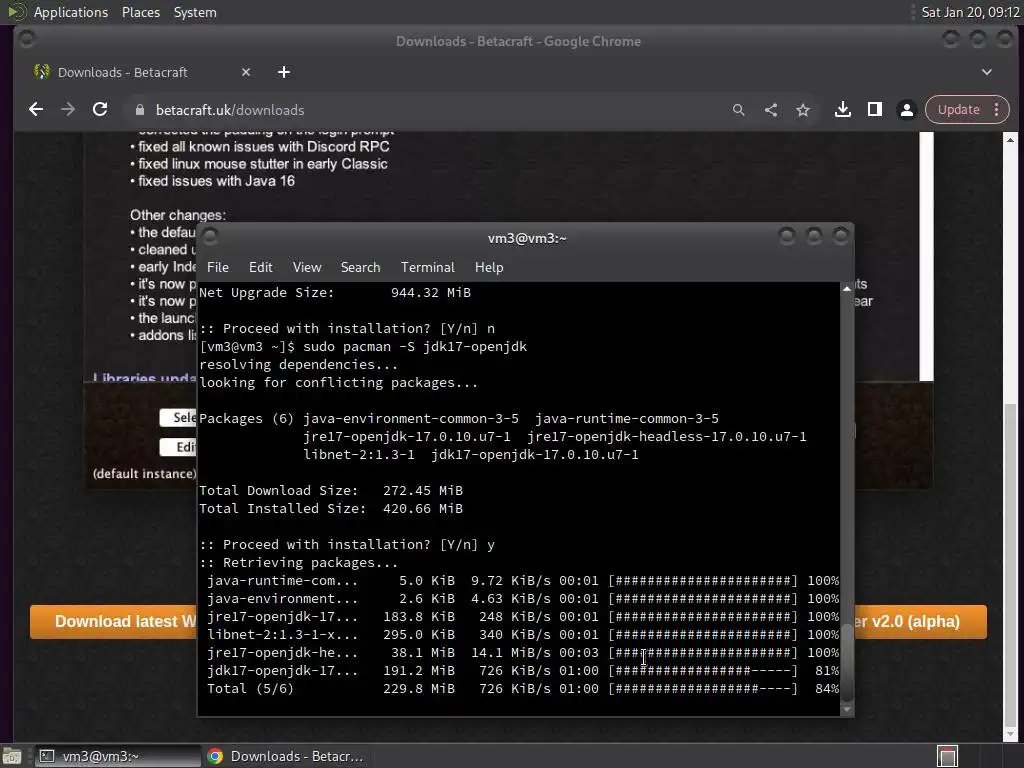Open terminal Search menu
This screenshot has width=1024, height=768.
pyautogui.click(x=360, y=267)
